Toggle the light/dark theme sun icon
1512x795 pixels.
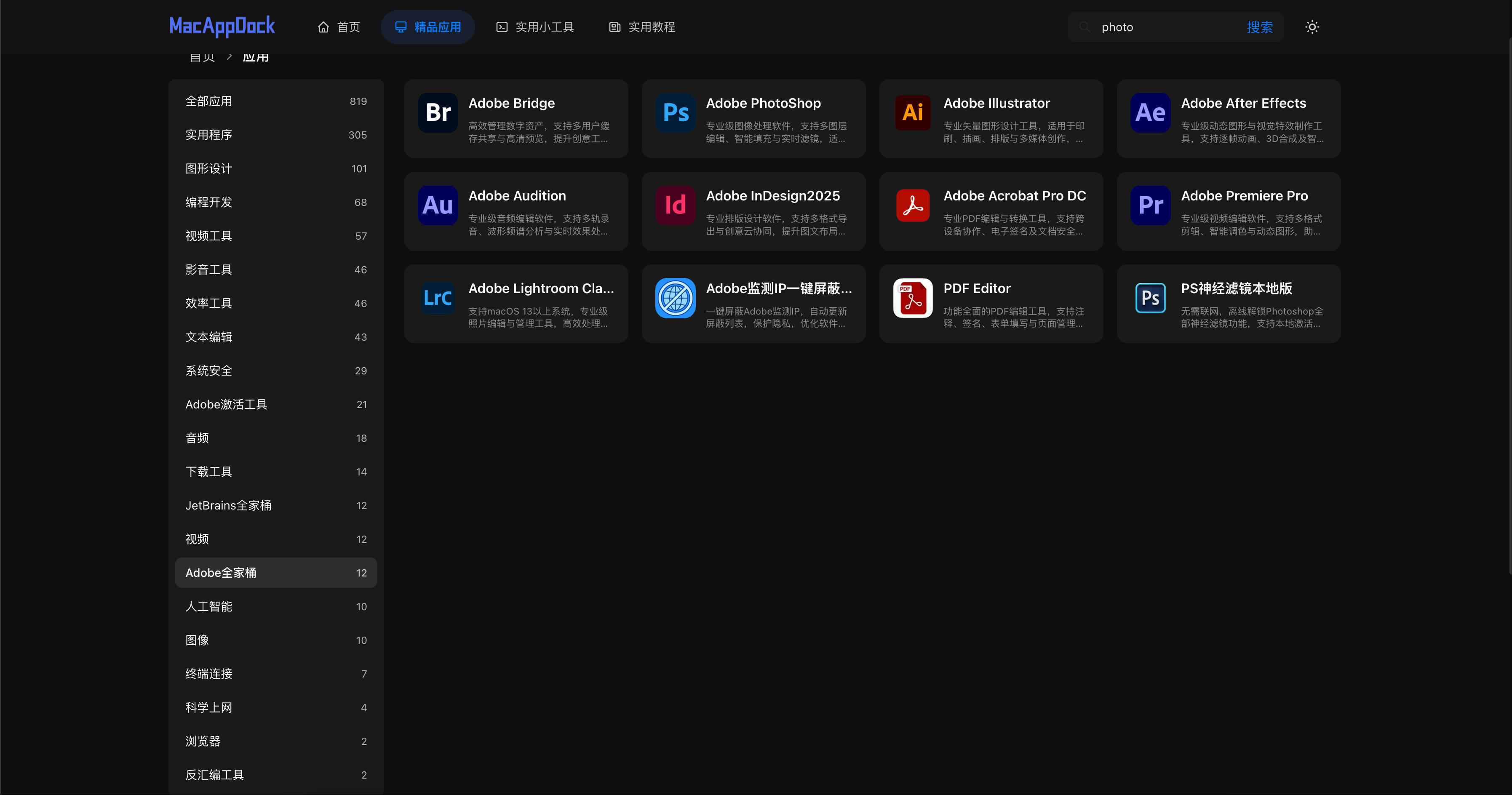1312,27
